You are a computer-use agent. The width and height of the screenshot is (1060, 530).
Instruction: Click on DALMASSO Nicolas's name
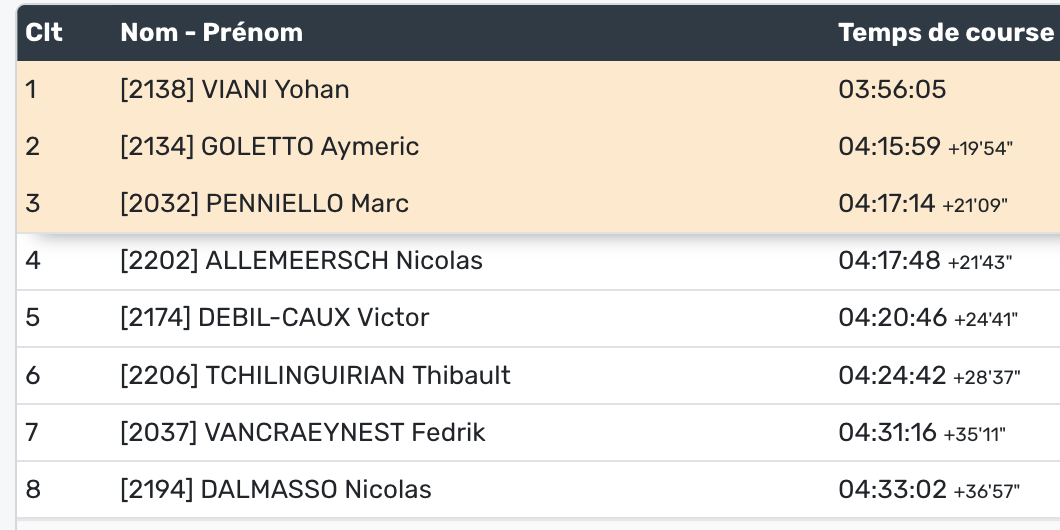pos(275,489)
